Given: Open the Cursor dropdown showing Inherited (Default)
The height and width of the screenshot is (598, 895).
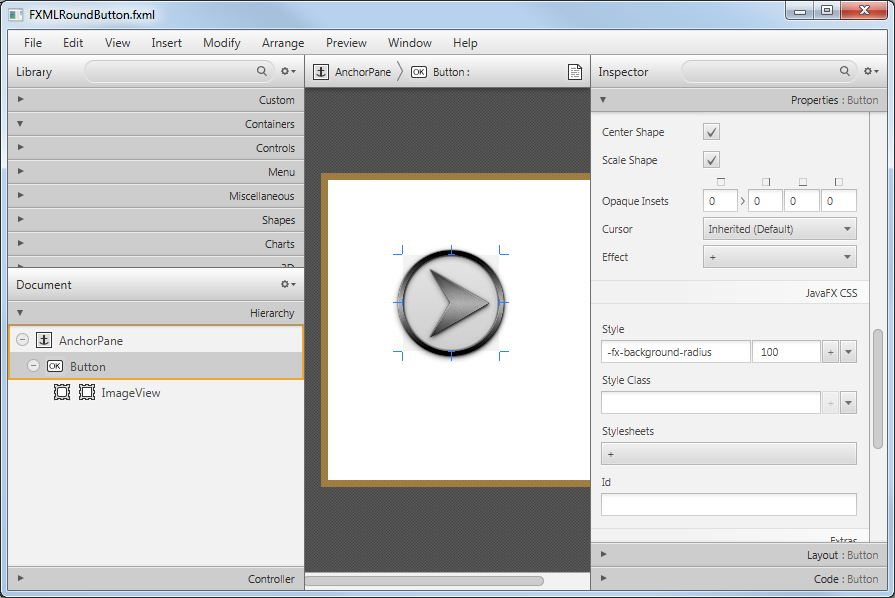Looking at the screenshot, I should click(x=779, y=228).
